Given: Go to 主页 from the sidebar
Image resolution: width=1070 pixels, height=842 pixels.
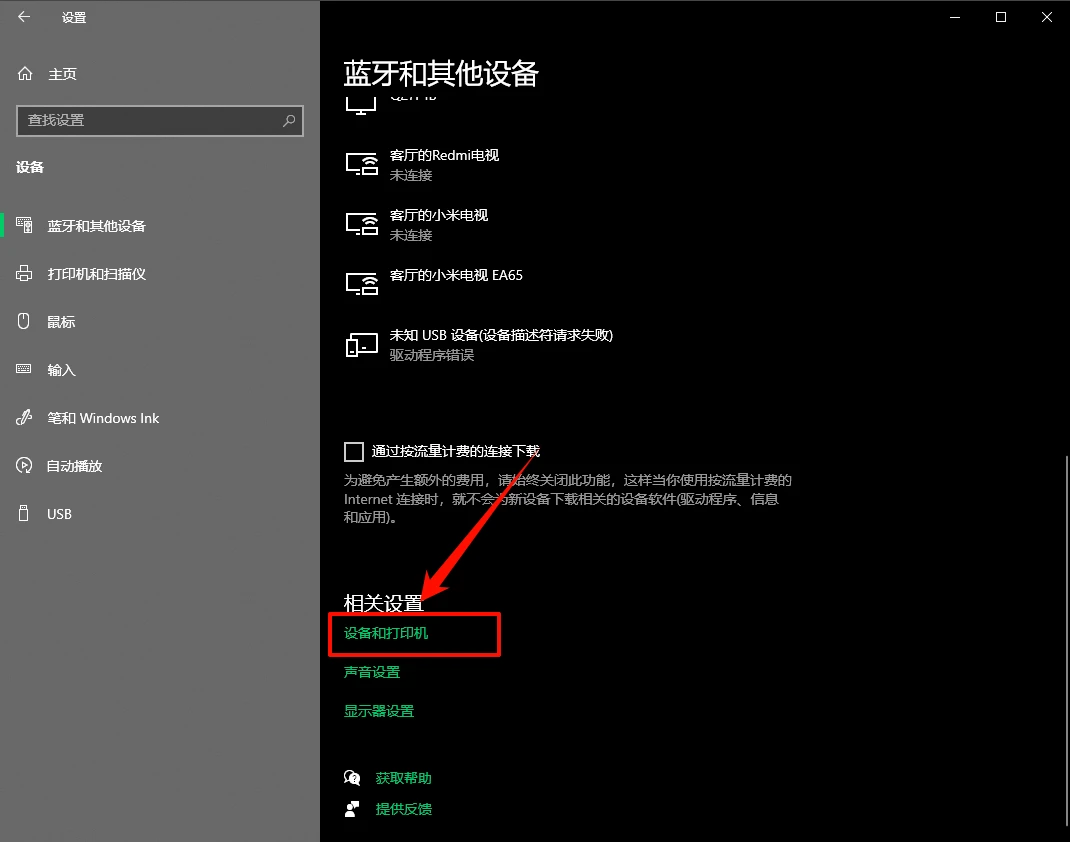Looking at the screenshot, I should (x=62, y=74).
